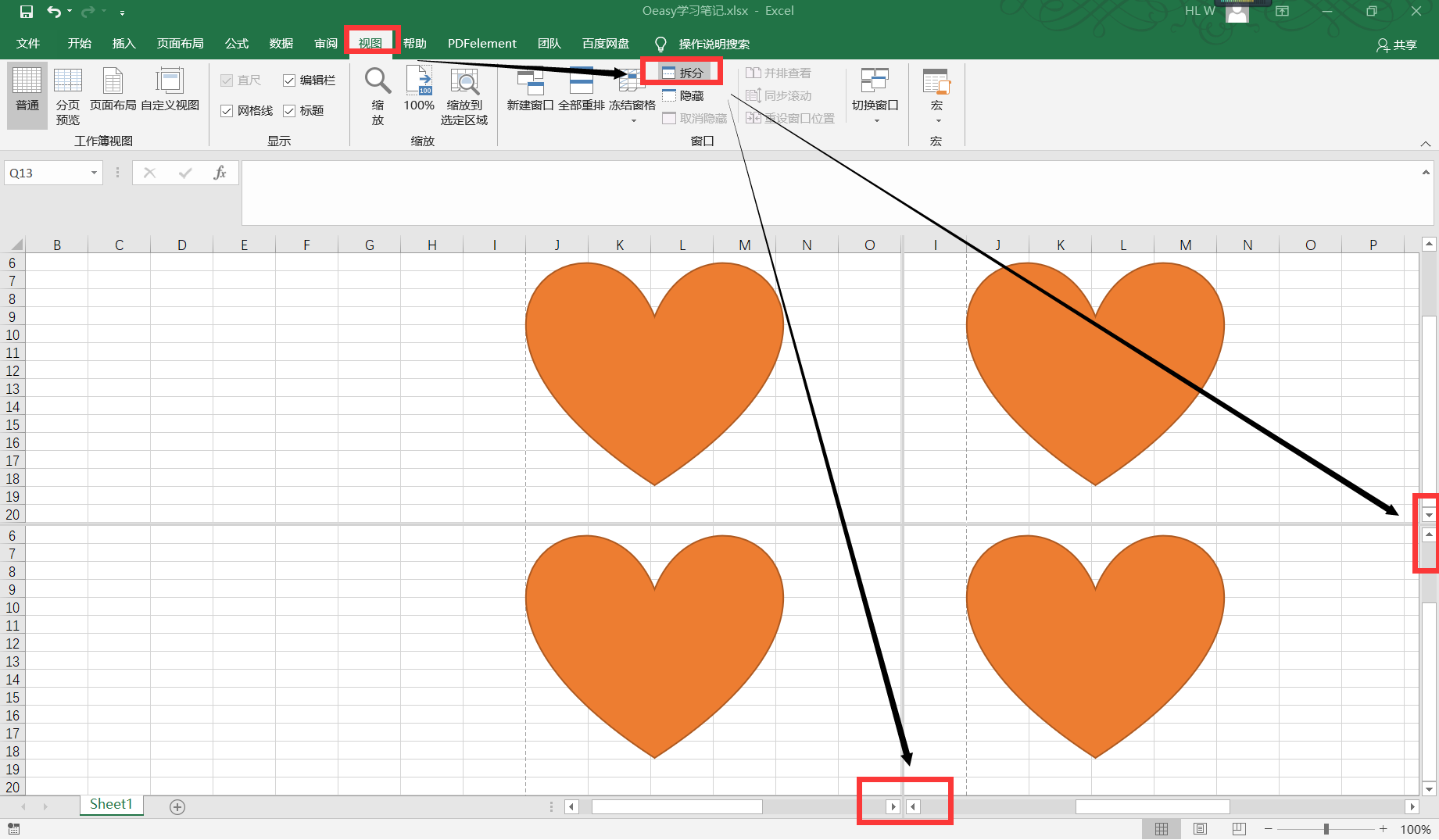Open the Freeze Panes (冻结窗格) dropdown
Image resolution: width=1439 pixels, height=840 pixels.
[x=632, y=96]
